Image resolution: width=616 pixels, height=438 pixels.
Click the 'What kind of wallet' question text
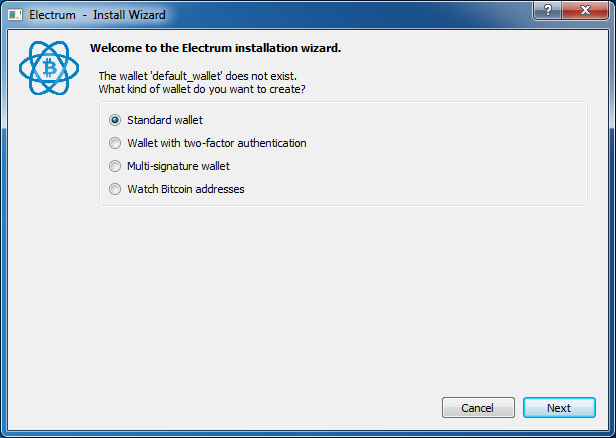(201, 90)
